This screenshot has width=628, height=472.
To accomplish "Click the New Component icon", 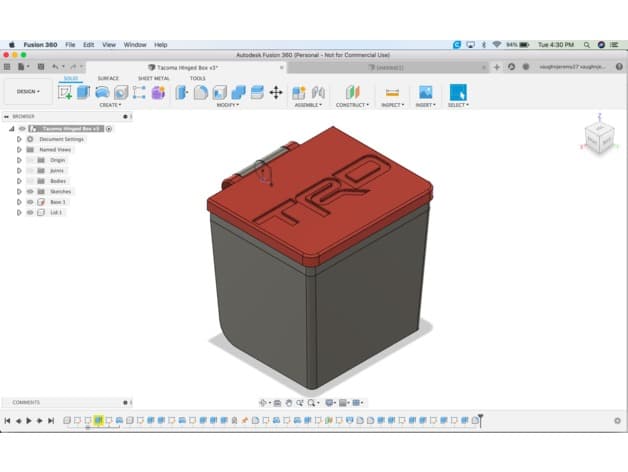I will point(299,93).
